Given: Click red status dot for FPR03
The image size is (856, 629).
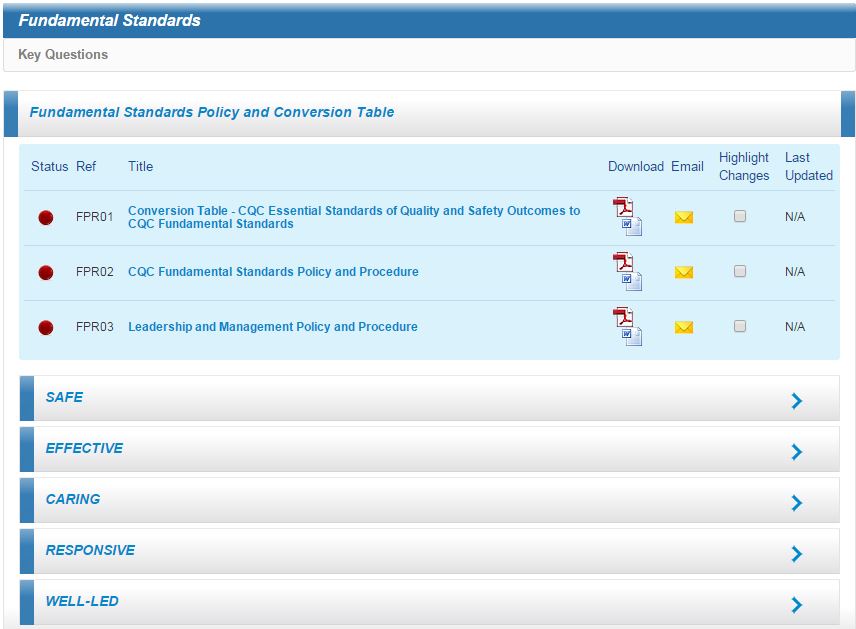Looking at the screenshot, I should pyautogui.click(x=46, y=328).
